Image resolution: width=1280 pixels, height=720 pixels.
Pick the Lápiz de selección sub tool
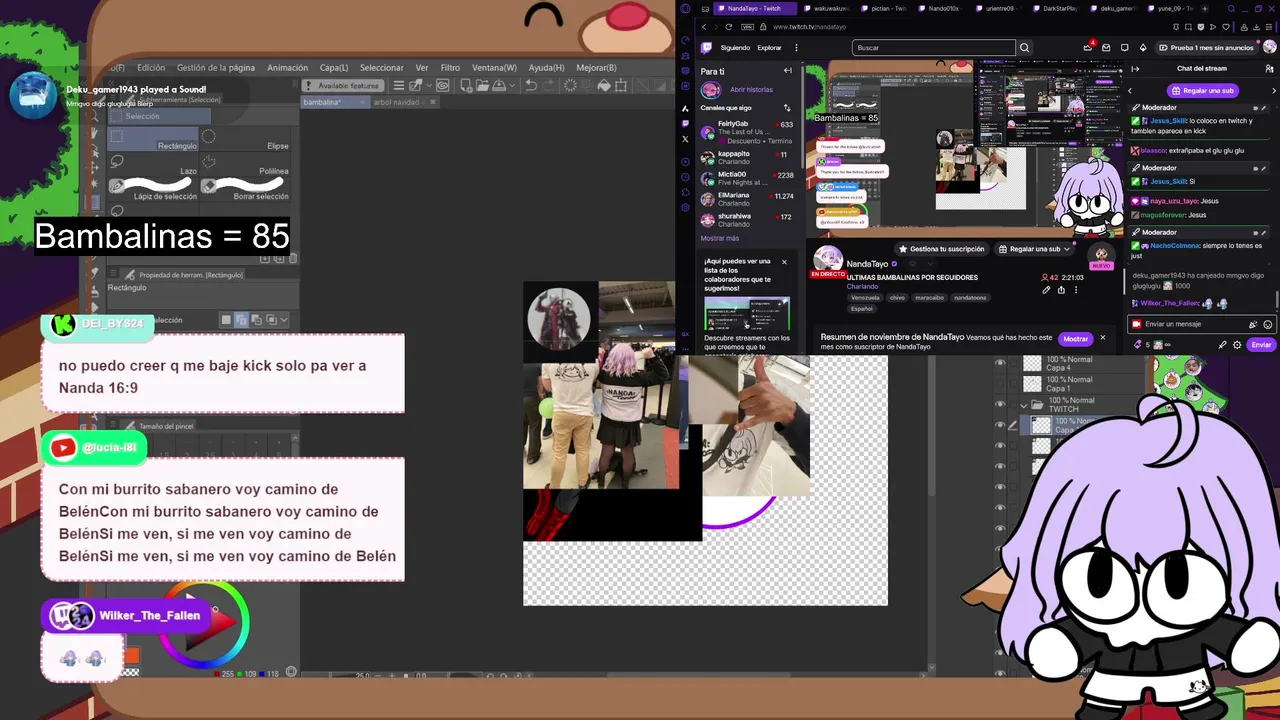154,190
